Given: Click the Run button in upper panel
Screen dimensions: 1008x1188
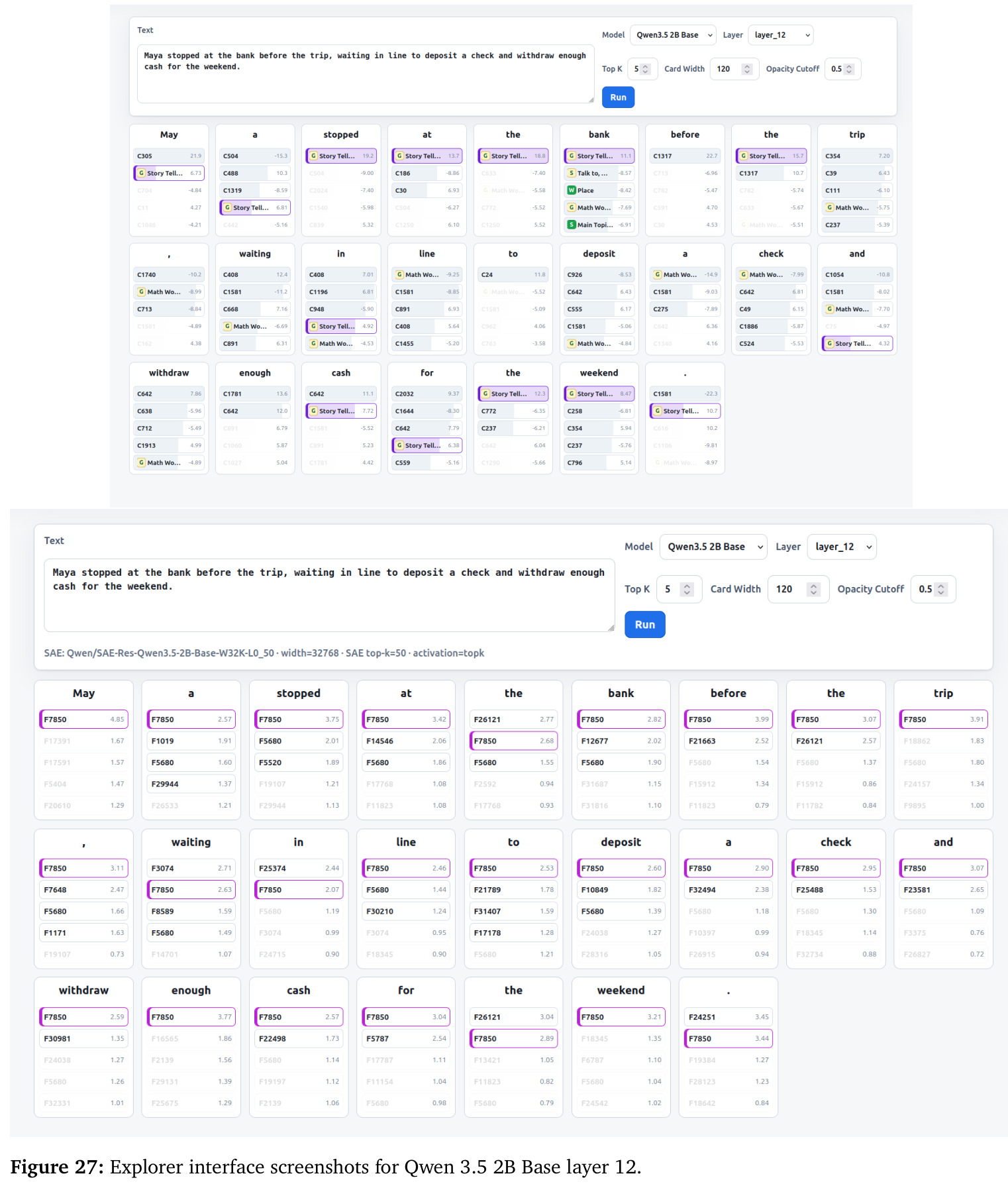Looking at the screenshot, I should click(618, 97).
